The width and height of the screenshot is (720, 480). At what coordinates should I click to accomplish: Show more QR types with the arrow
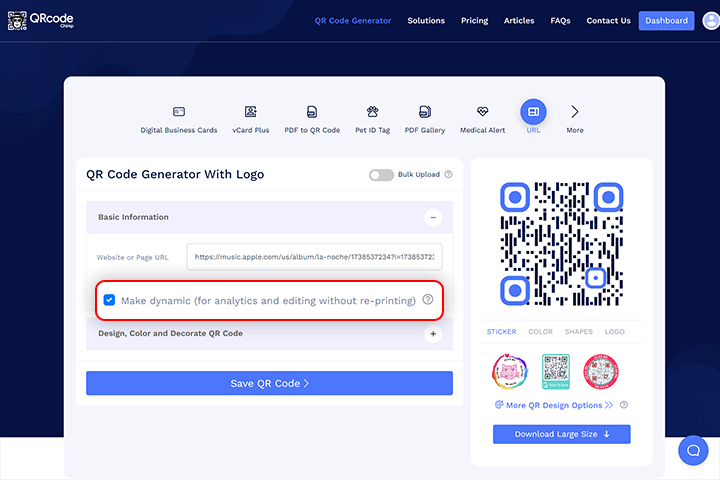click(574, 112)
